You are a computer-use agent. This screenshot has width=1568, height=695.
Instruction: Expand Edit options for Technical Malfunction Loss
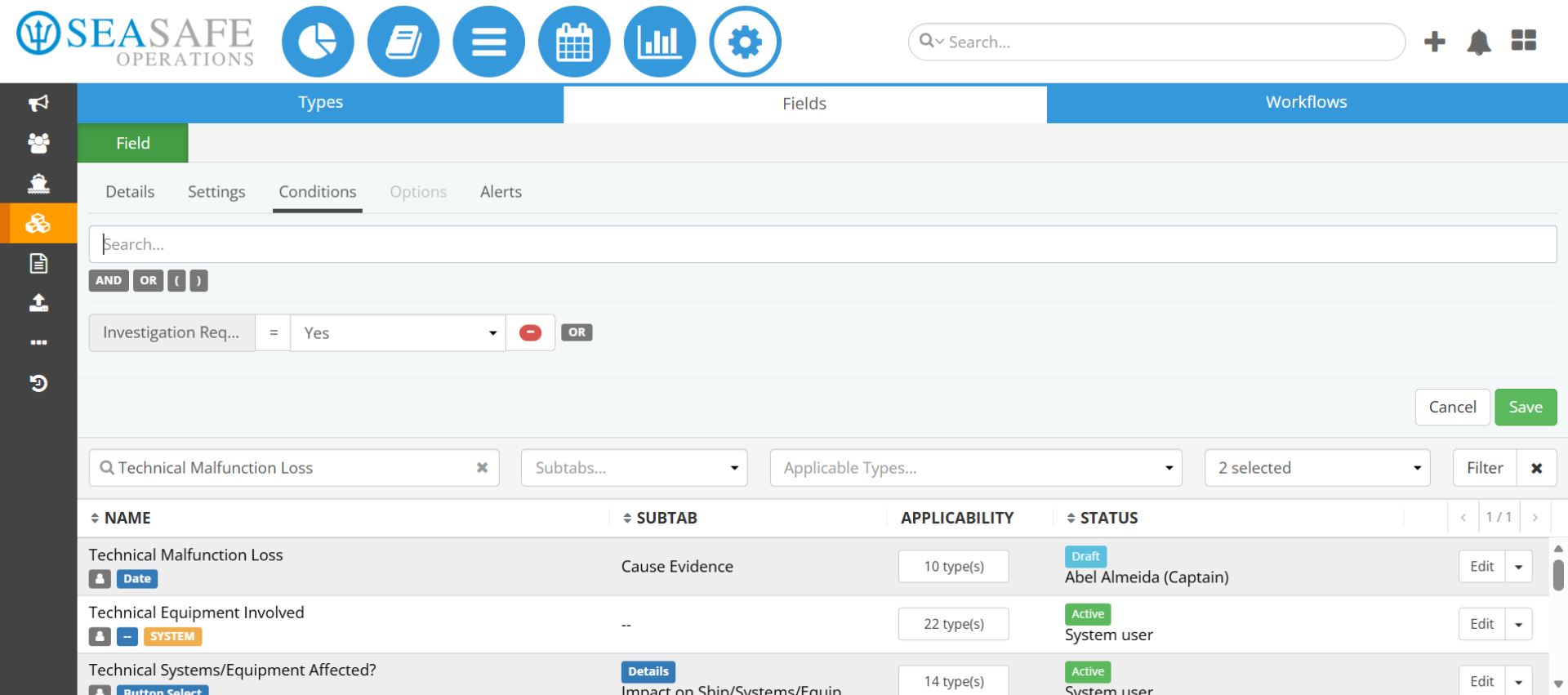click(x=1518, y=567)
